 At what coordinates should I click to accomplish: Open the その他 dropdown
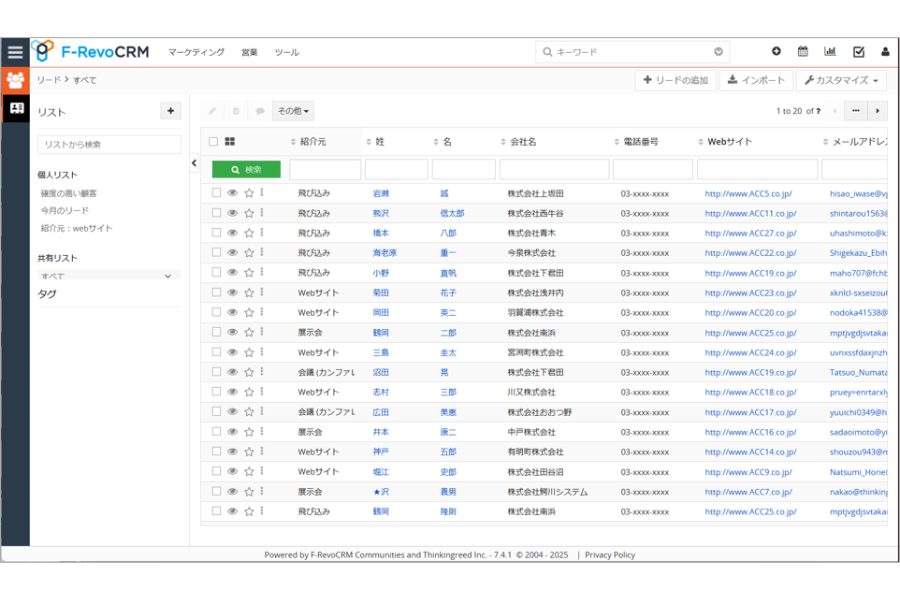pos(293,111)
